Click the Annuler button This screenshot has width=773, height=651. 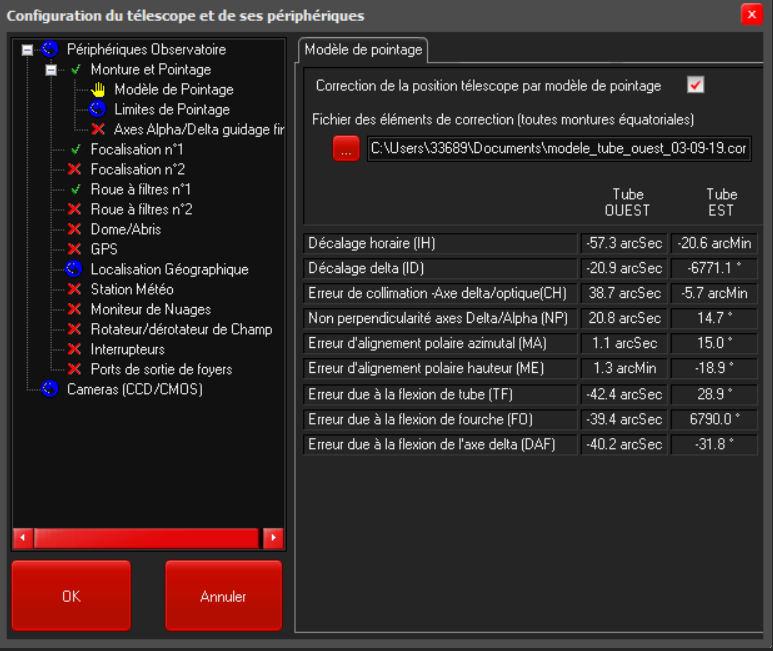tap(223, 596)
